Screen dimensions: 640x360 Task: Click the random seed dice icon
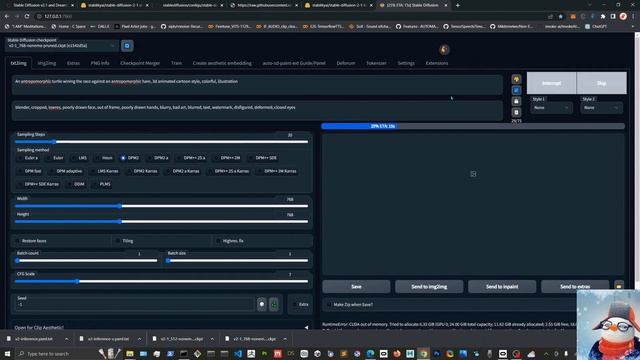[262, 304]
